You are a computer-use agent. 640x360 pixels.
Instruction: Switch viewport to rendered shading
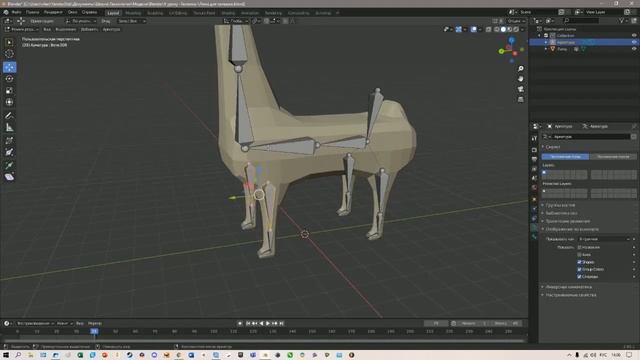pos(516,29)
